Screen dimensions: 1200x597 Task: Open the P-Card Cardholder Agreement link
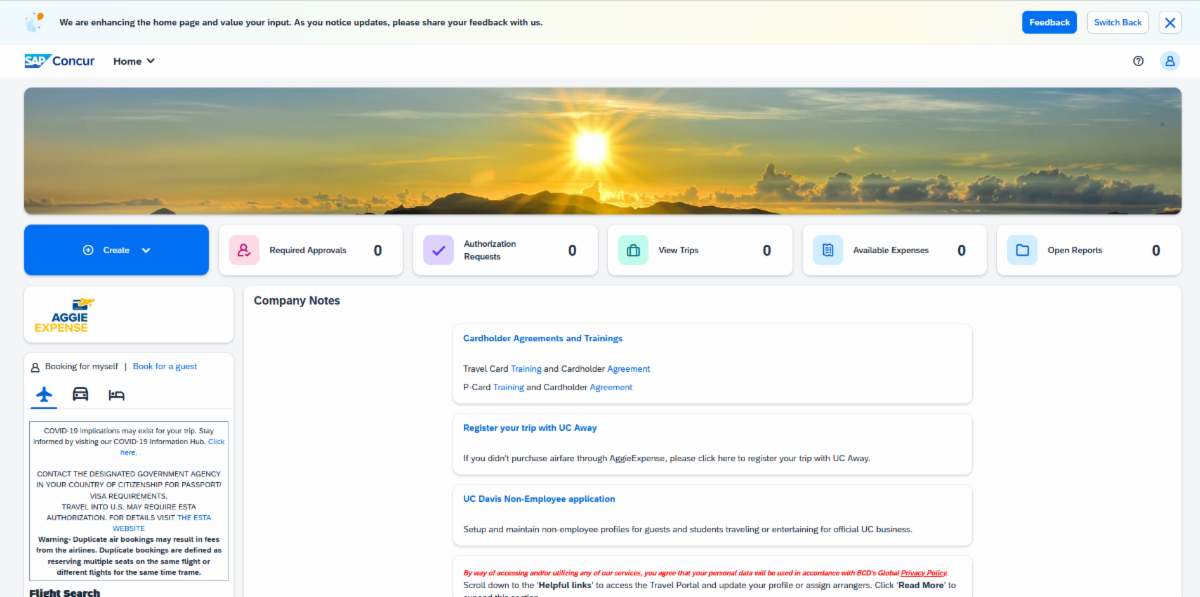(x=610, y=387)
